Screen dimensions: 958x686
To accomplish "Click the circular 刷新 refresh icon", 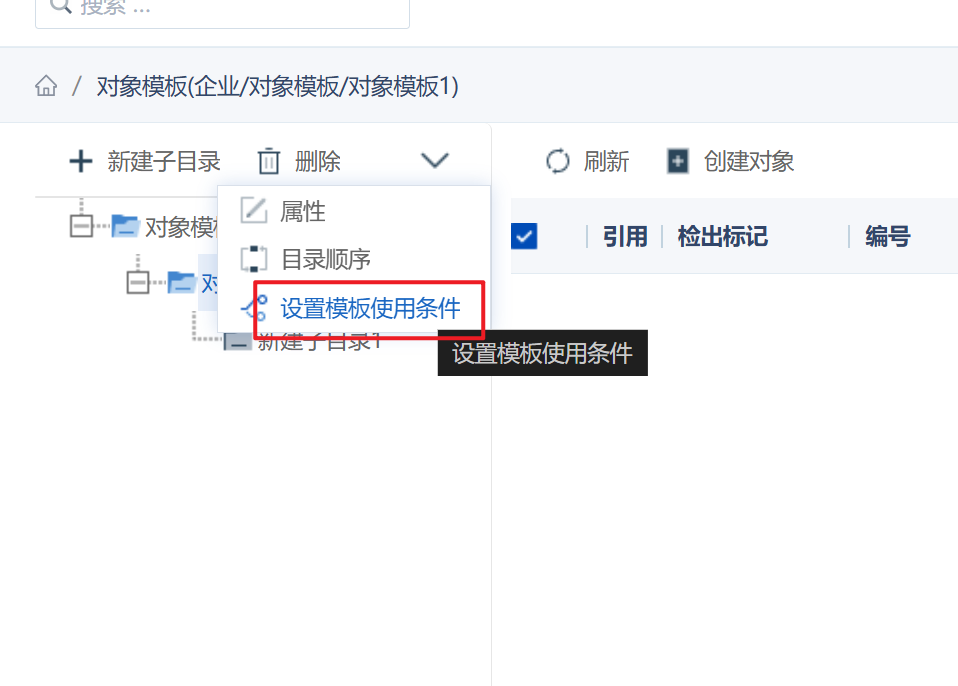I will point(557,162).
